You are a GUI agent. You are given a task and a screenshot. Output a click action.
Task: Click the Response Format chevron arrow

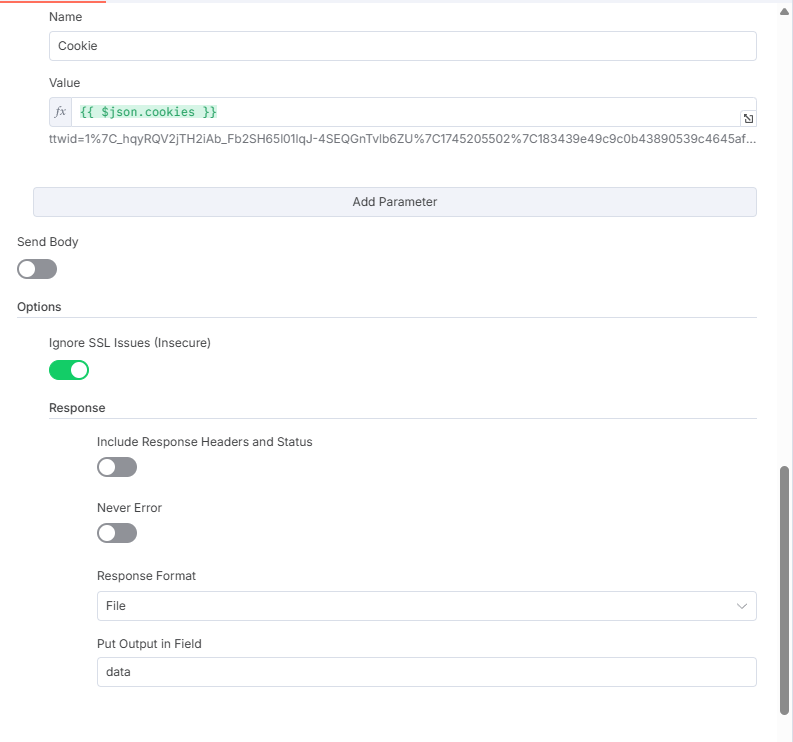coord(741,606)
